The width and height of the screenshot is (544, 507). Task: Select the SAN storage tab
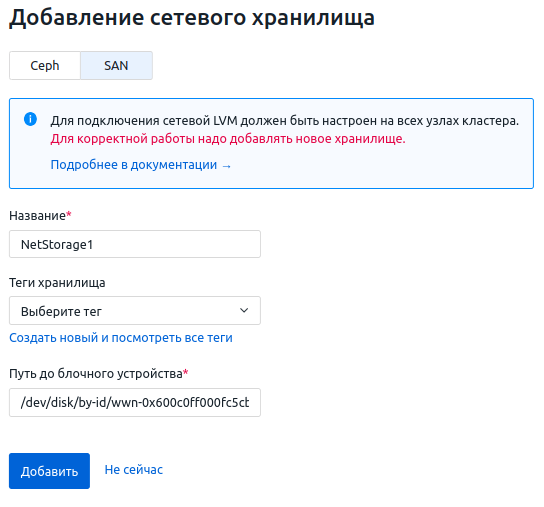[116, 66]
